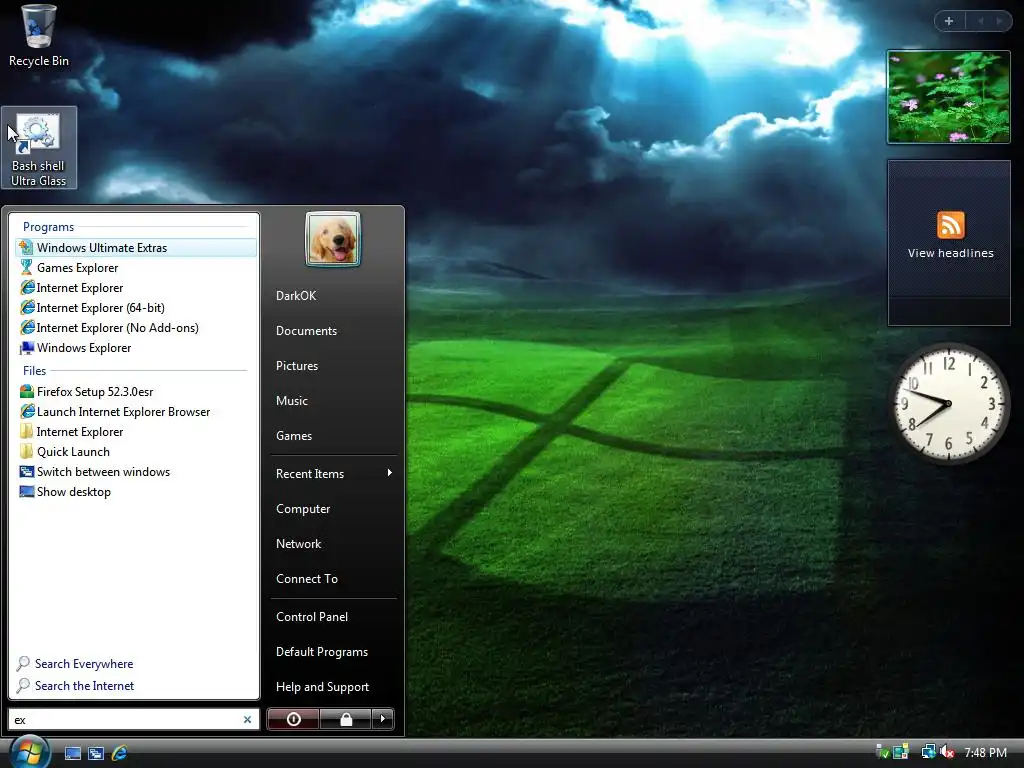The image size is (1024, 768).
Task: Click the View headlines link
Action: [950, 253]
